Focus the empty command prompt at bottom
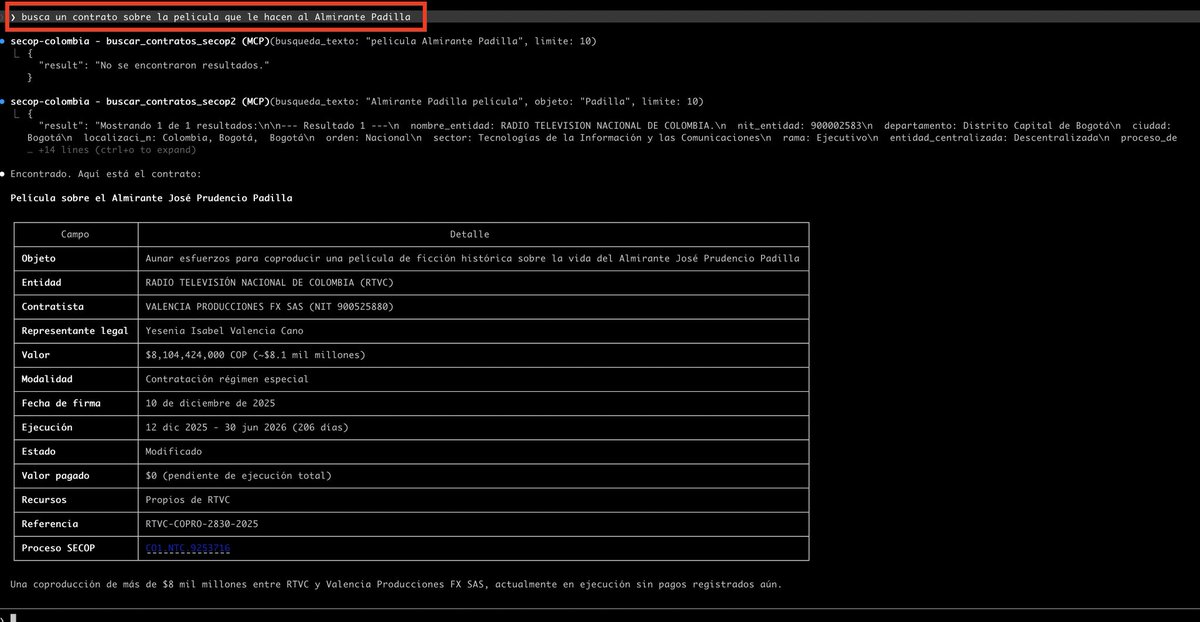 tap(600, 616)
